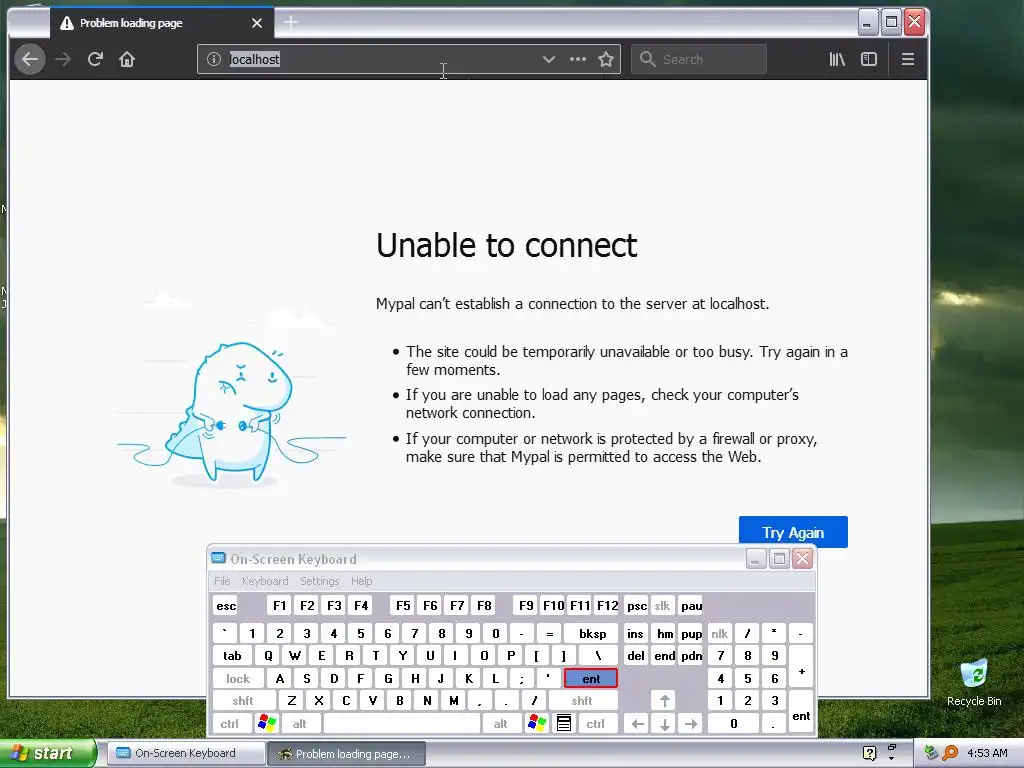The height and width of the screenshot is (768, 1024).
Task: Click the 'Unable to connect' heading
Action: pos(506,246)
